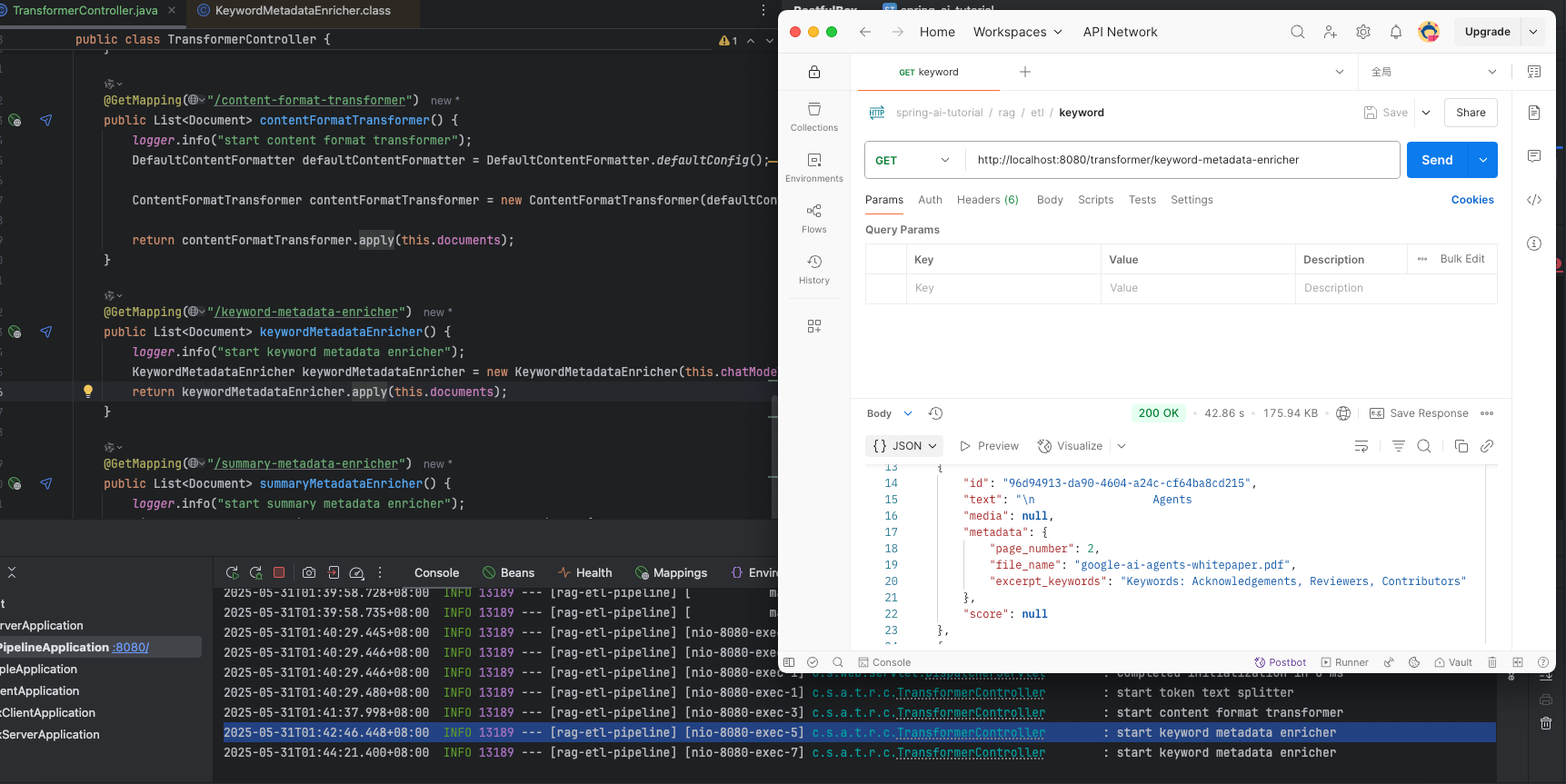Open Flows in the Postman sidebar
Viewport: 1566px width, 784px height.
coord(814,219)
